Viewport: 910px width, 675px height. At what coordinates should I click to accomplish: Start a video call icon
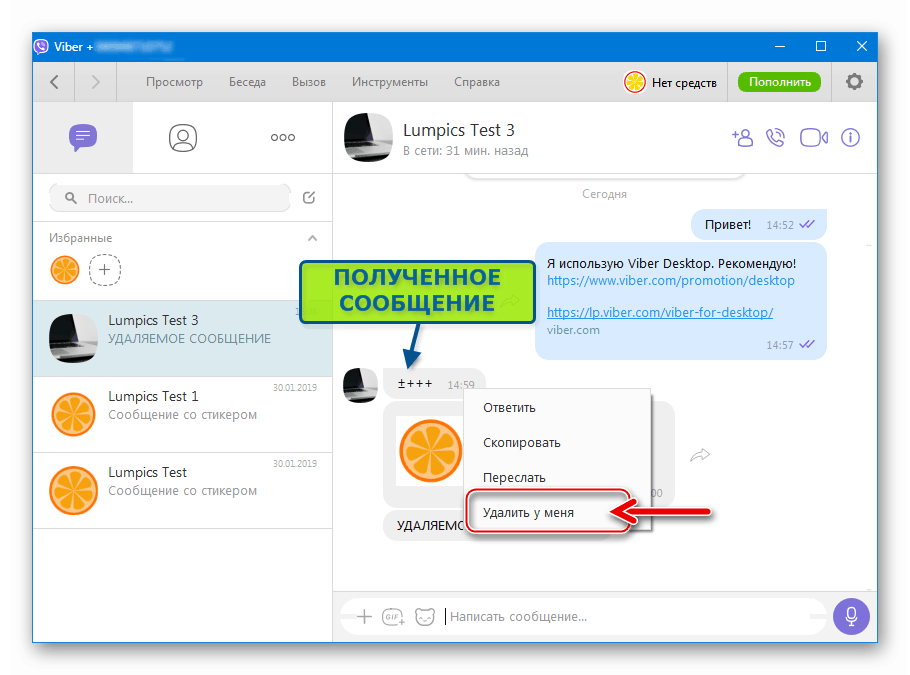(x=814, y=138)
